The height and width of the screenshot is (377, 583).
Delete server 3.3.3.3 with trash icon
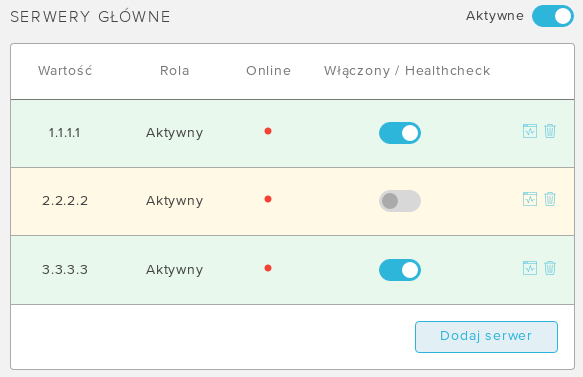click(x=550, y=268)
